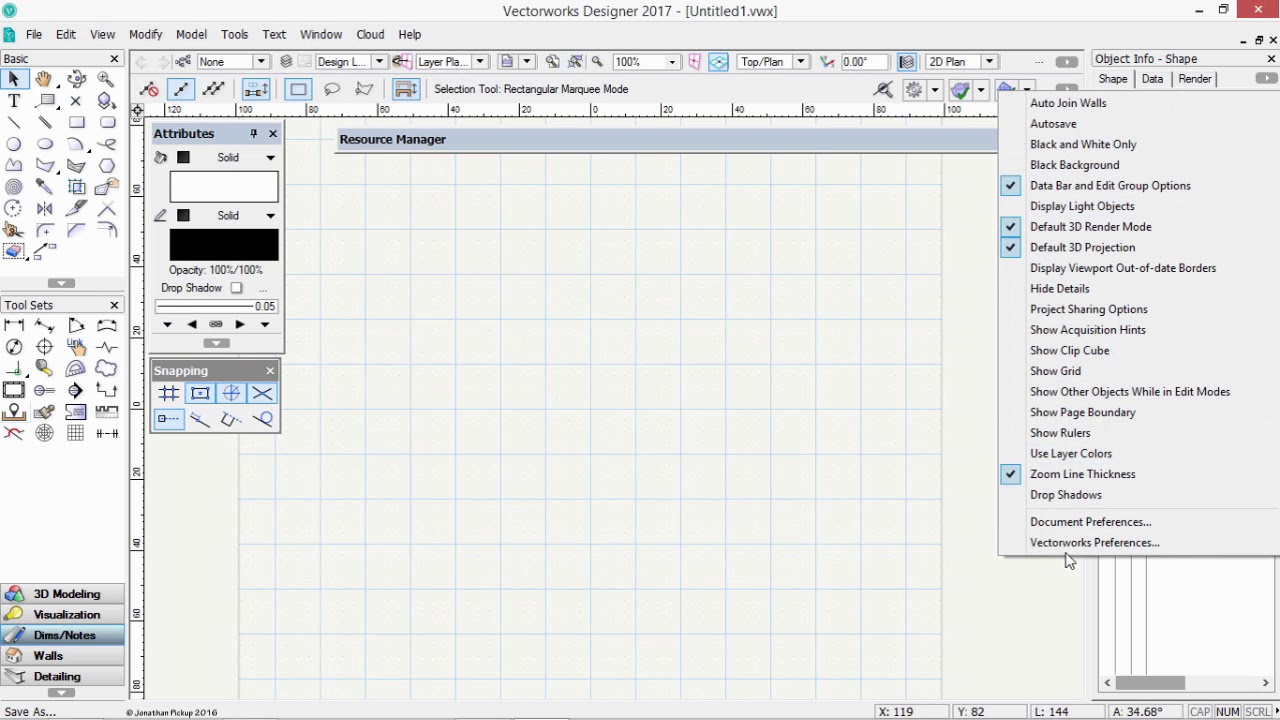Open the 3D Modeling tool set

[63, 594]
